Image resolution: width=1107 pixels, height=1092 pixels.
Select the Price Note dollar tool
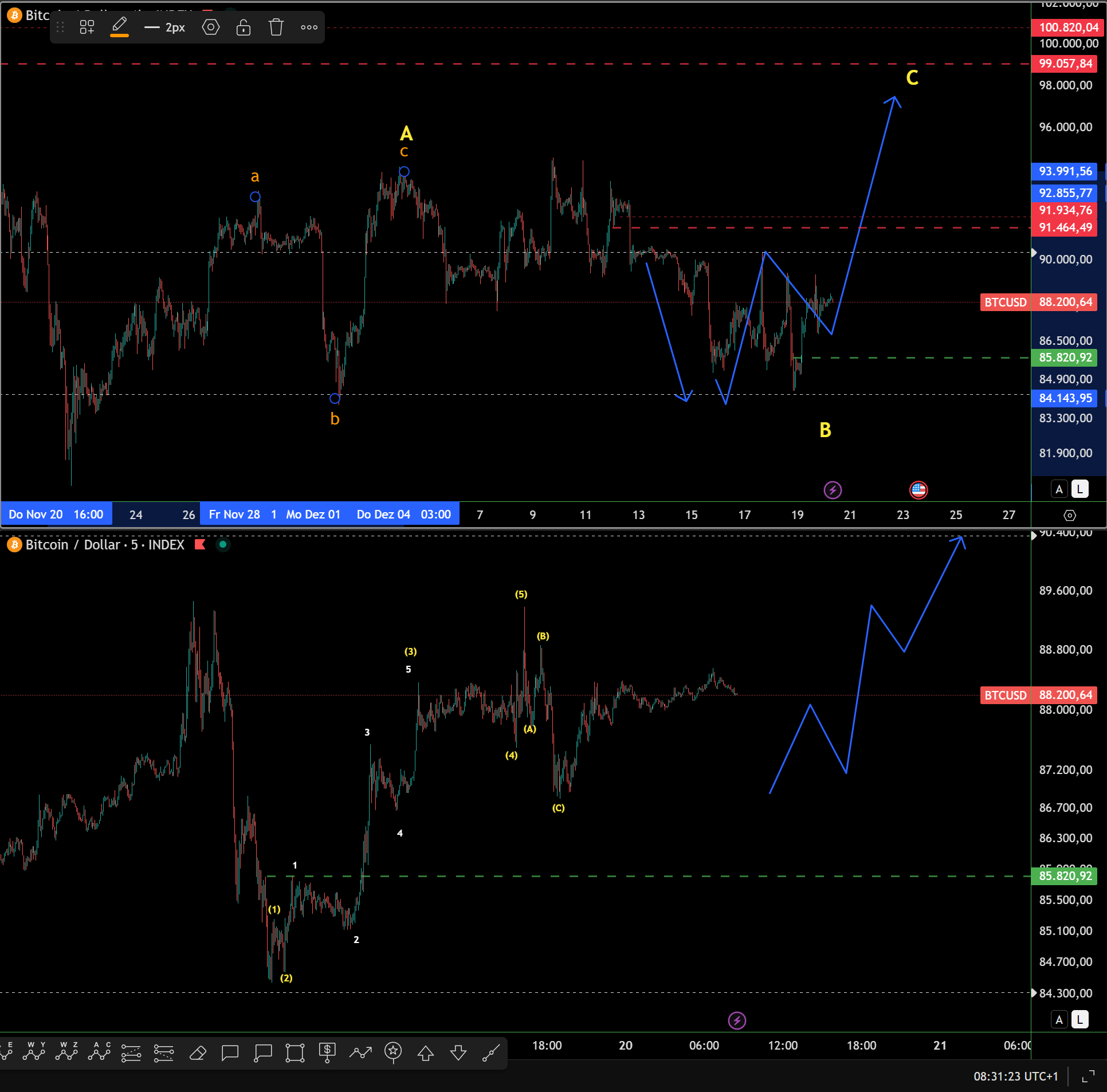pos(327,1052)
